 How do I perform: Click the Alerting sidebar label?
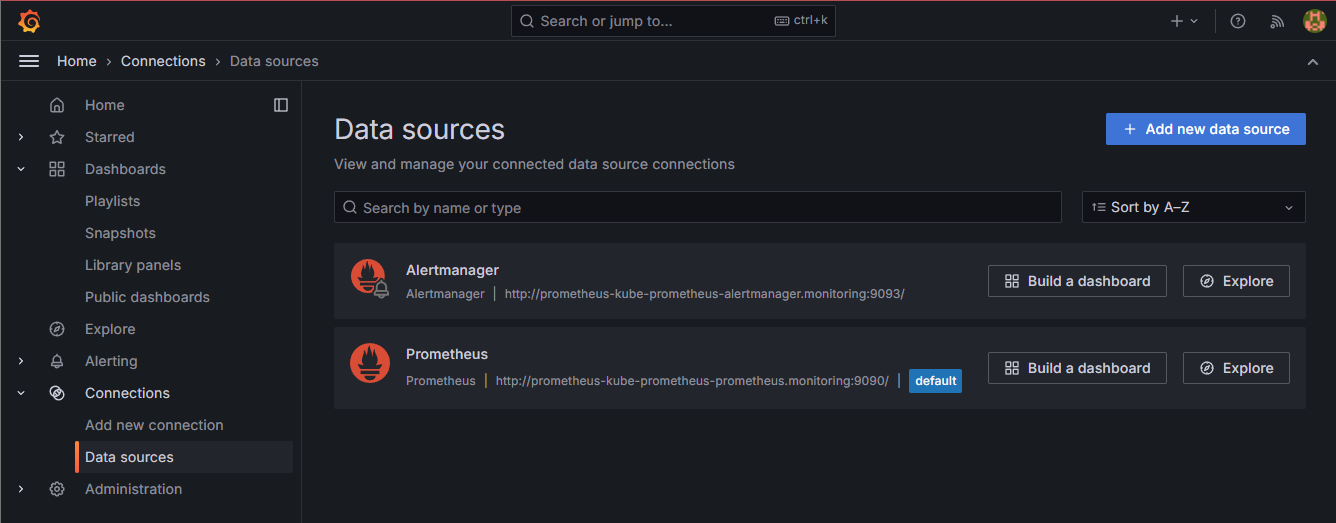[111, 361]
